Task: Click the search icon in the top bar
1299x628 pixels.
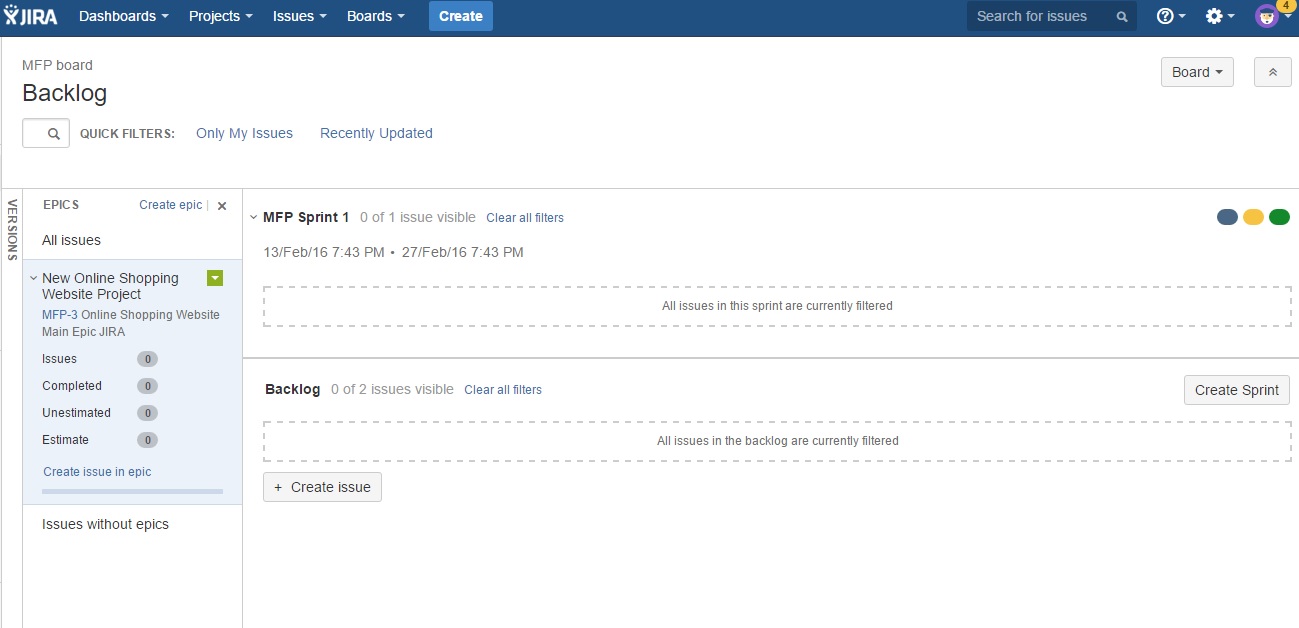Action: click(x=1120, y=16)
